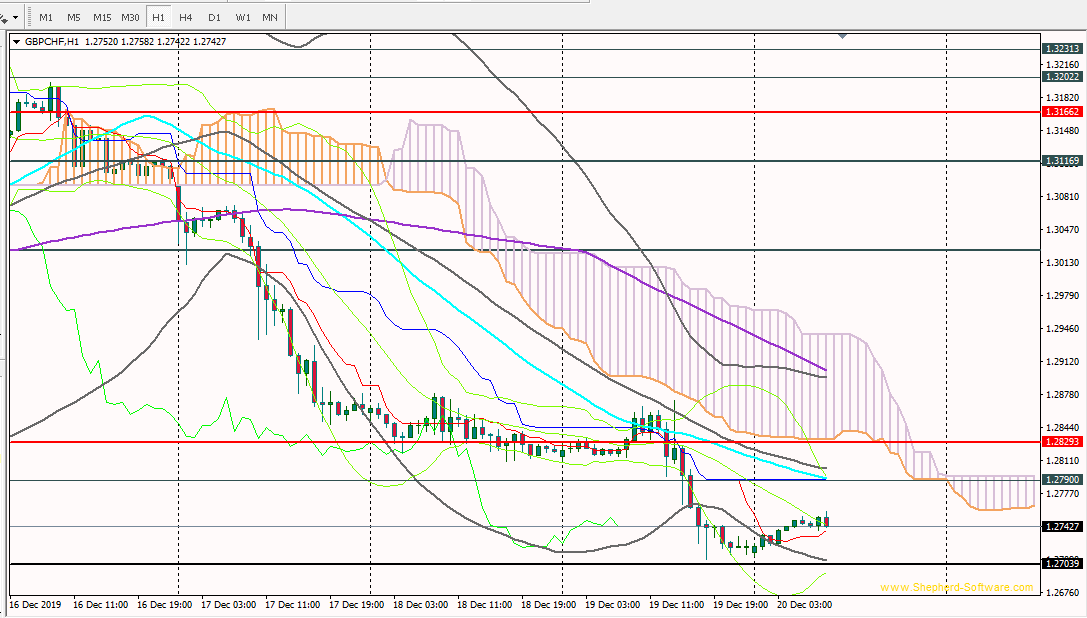The height and width of the screenshot is (618, 1087).
Task: Click the 17 Dec 19:00 time label
Action: tap(356, 605)
